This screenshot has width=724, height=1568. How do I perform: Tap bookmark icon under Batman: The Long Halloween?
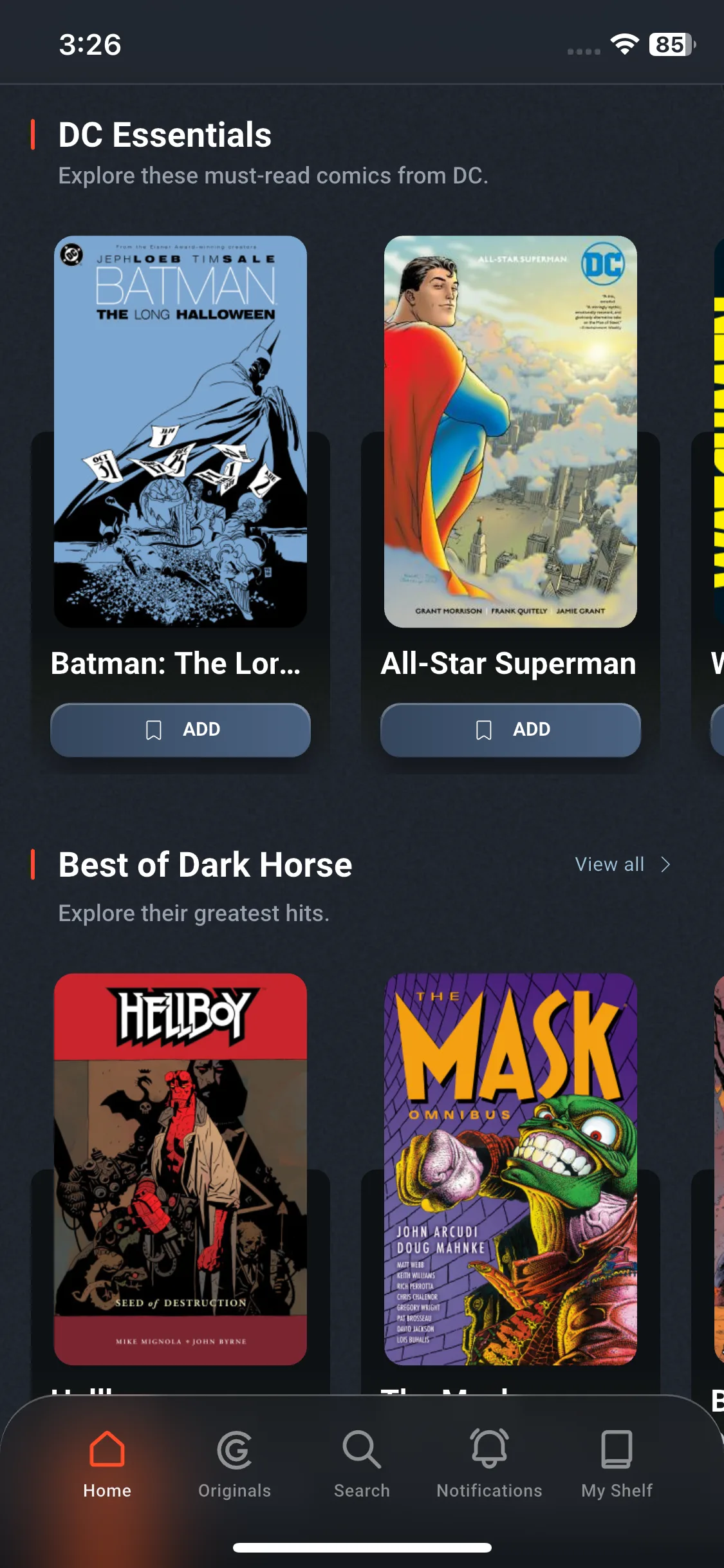[154, 730]
